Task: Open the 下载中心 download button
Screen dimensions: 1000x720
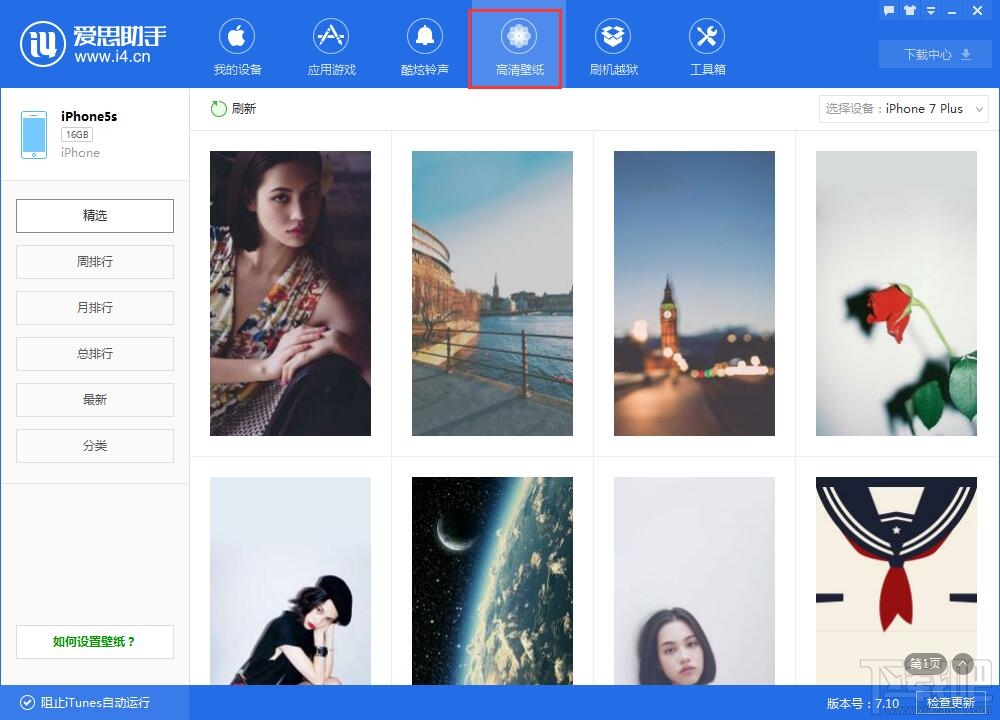Action: pyautogui.click(x=935, y=54)
